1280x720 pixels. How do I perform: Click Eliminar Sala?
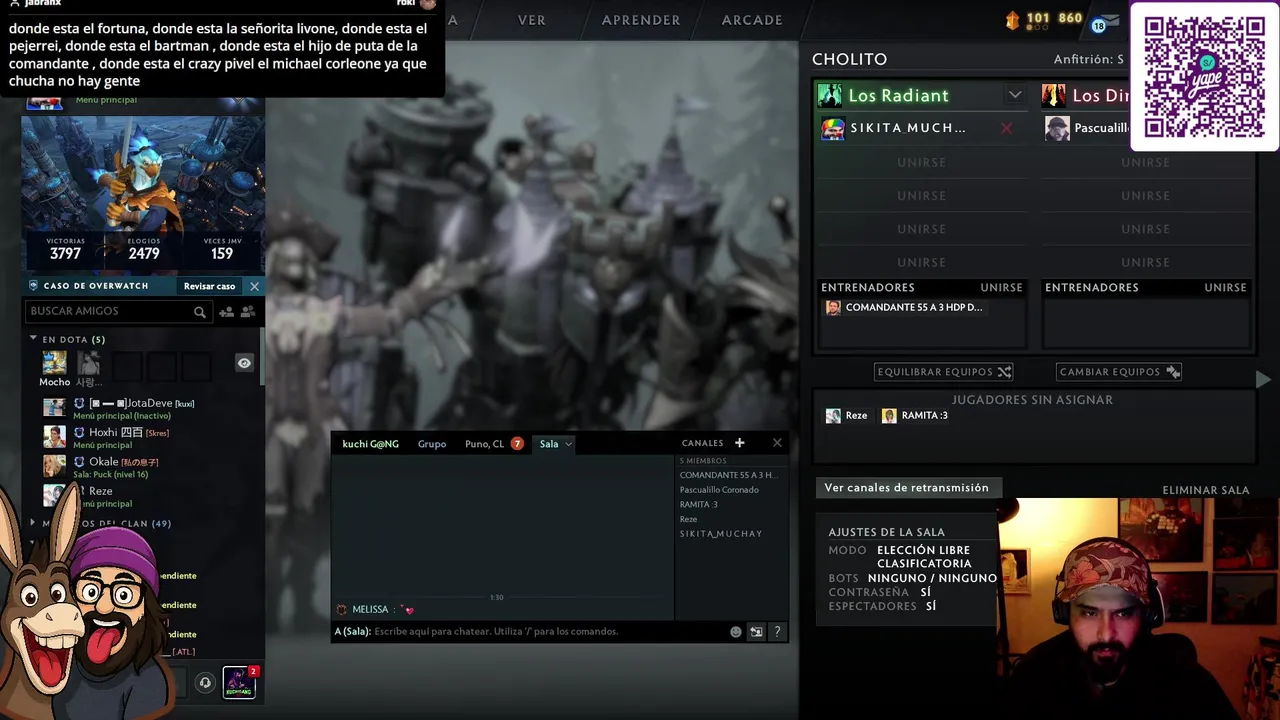(1206, 490)
